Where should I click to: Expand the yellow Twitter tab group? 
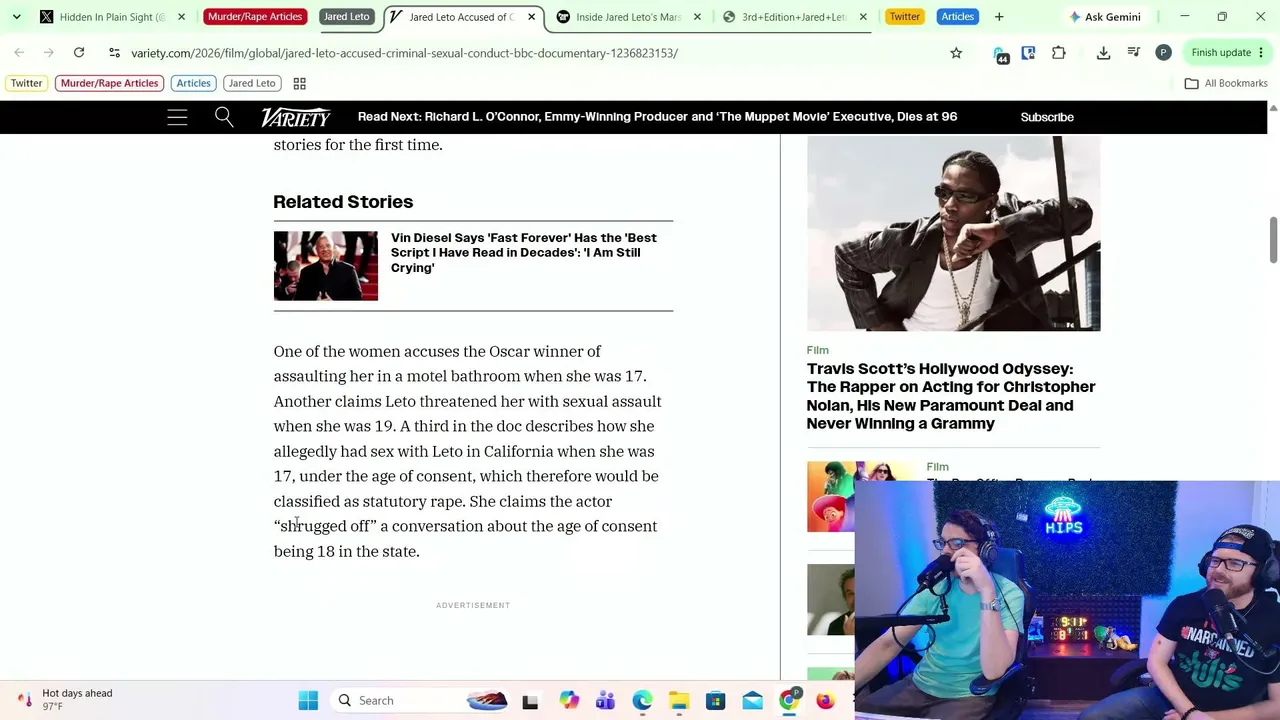[904, 17]
